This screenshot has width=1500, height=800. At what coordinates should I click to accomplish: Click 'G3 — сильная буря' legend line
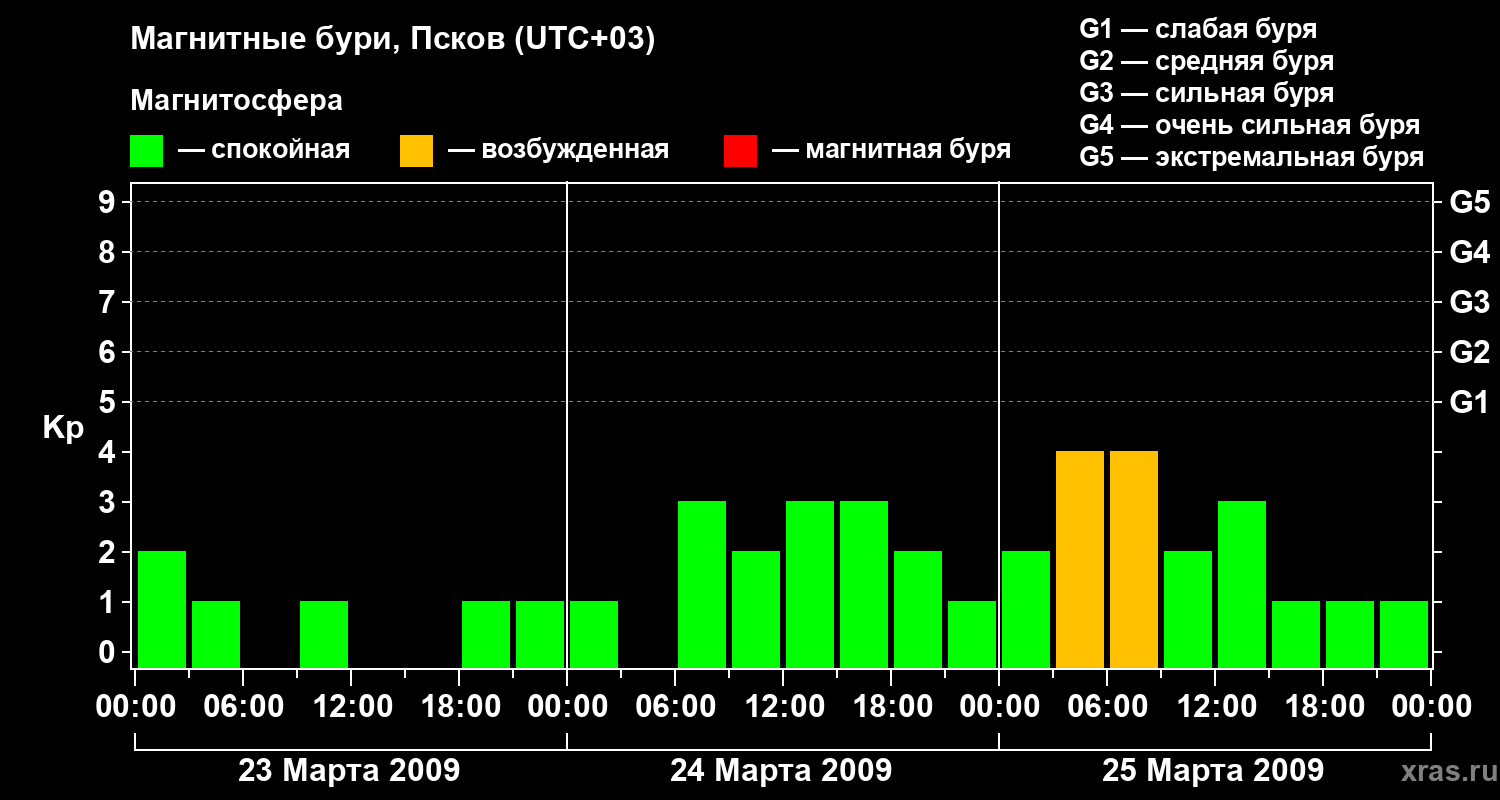click(1206, 93)
